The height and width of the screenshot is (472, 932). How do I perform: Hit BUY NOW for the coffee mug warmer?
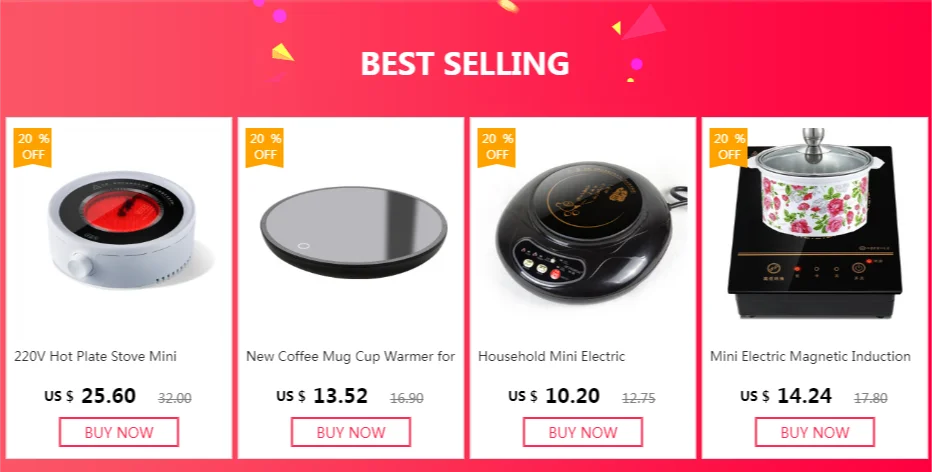click(351, 432)
